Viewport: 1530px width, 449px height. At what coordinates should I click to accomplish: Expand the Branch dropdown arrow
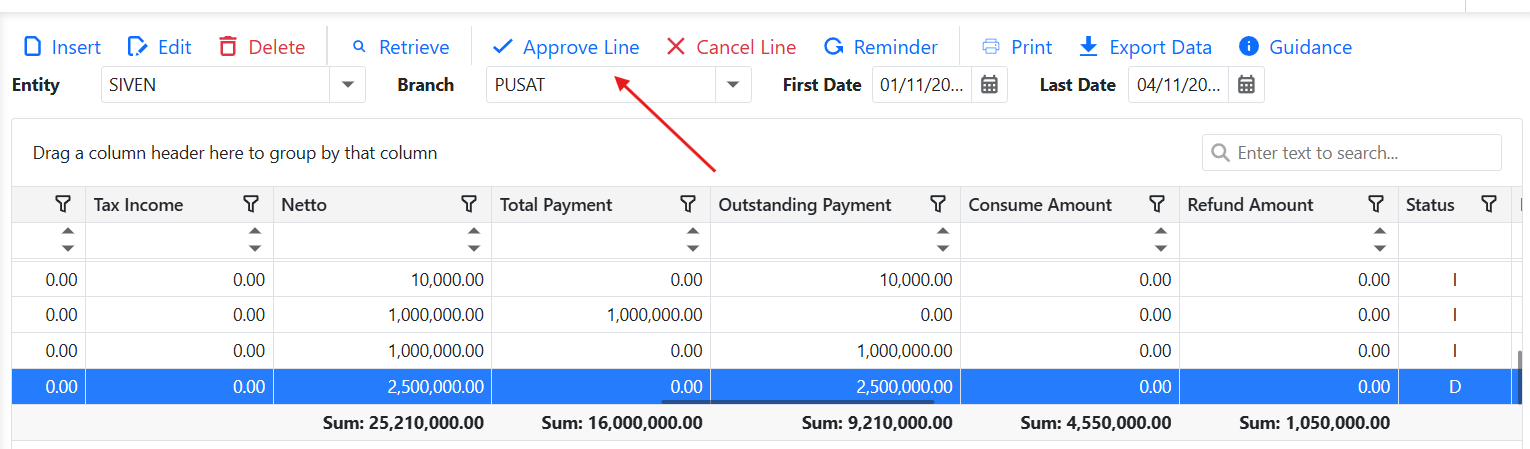(x=733, y=85)
